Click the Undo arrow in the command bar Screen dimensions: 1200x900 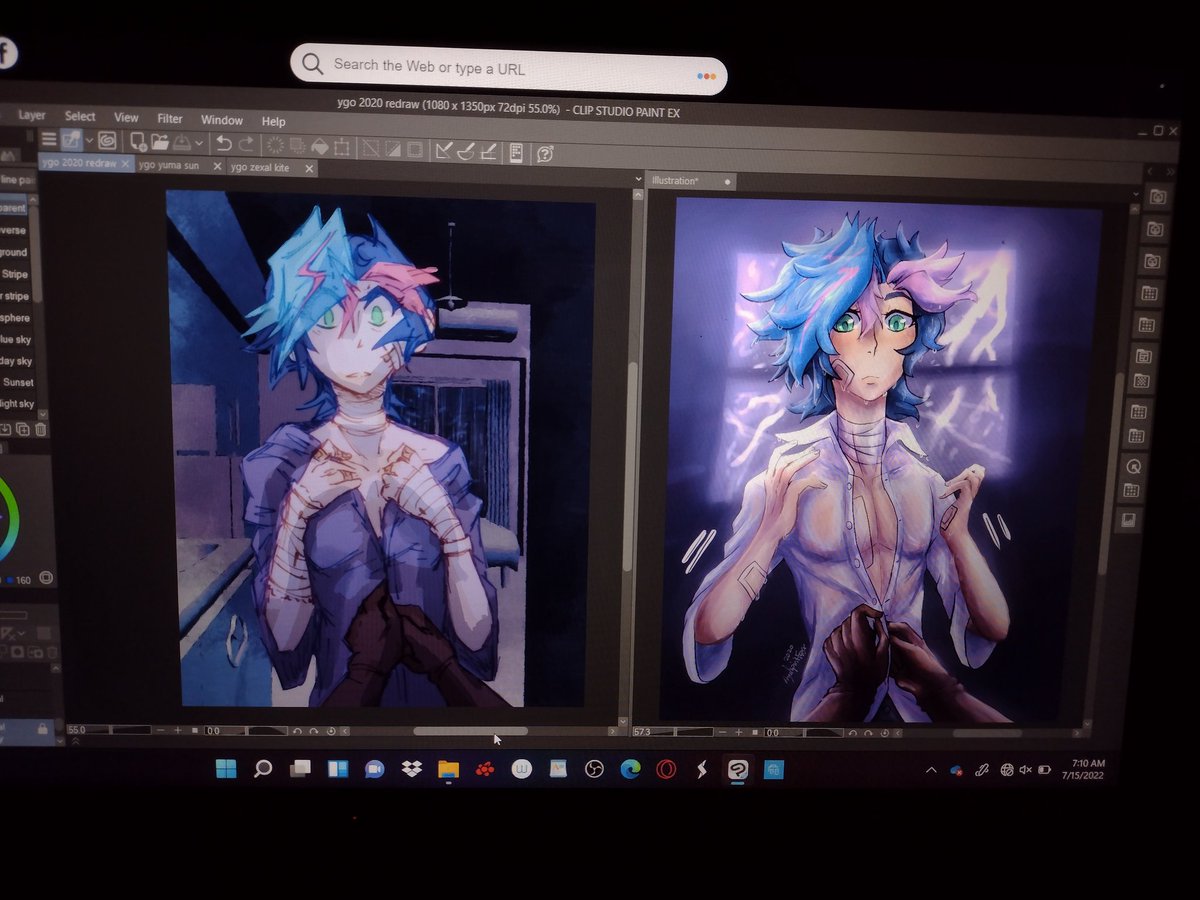pos(224,144)
